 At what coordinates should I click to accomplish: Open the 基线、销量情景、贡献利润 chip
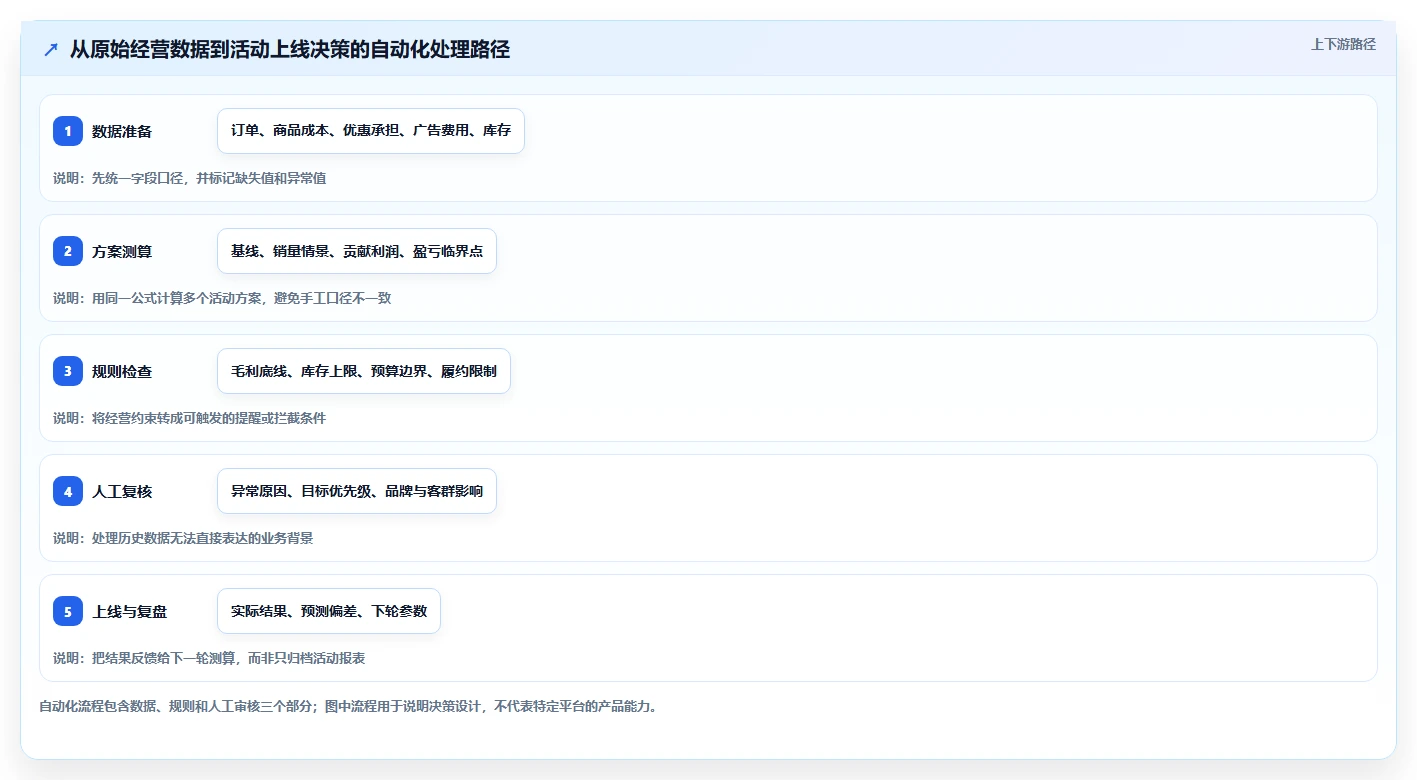coord(357,251)
